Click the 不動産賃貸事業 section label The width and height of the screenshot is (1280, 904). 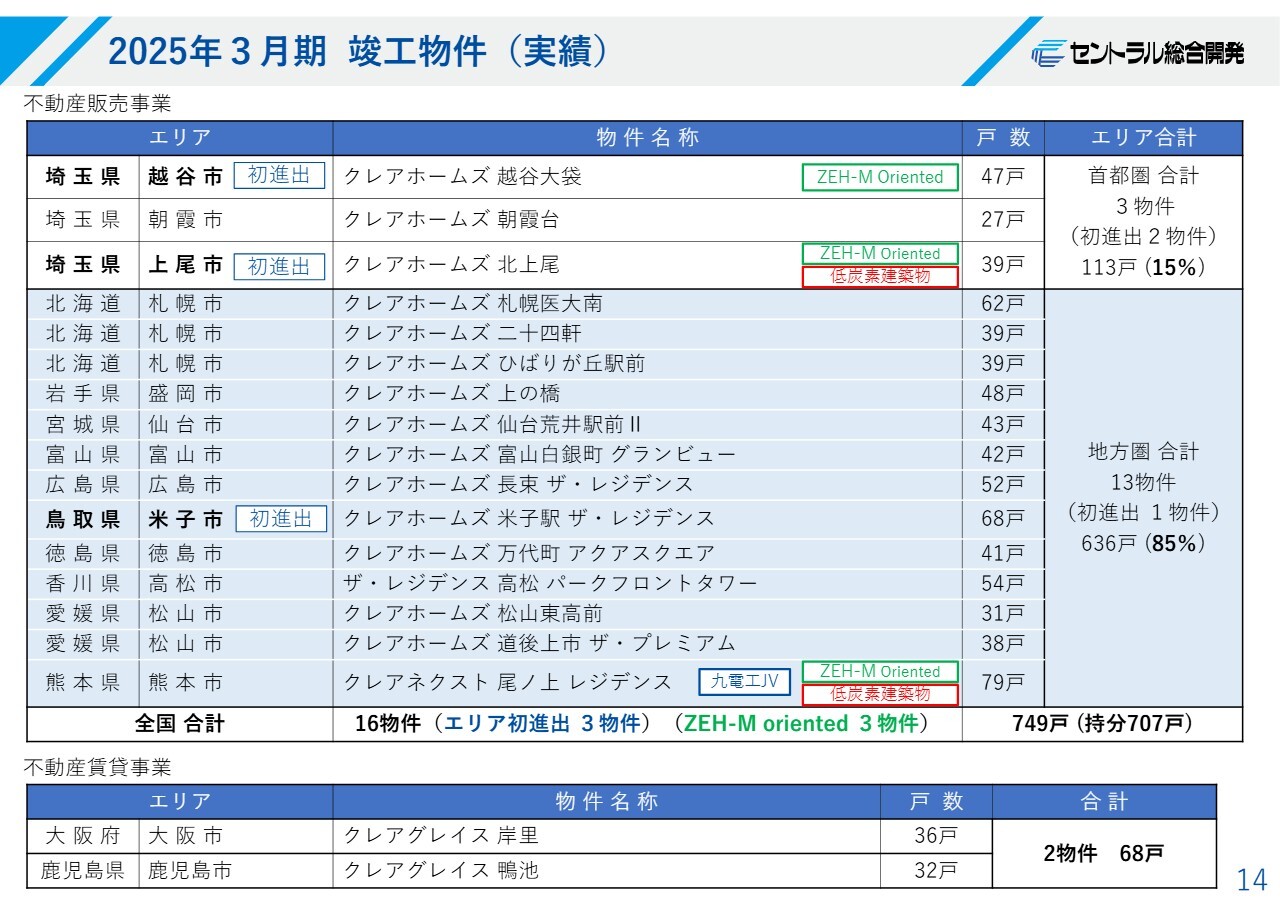tap(98, 767)
